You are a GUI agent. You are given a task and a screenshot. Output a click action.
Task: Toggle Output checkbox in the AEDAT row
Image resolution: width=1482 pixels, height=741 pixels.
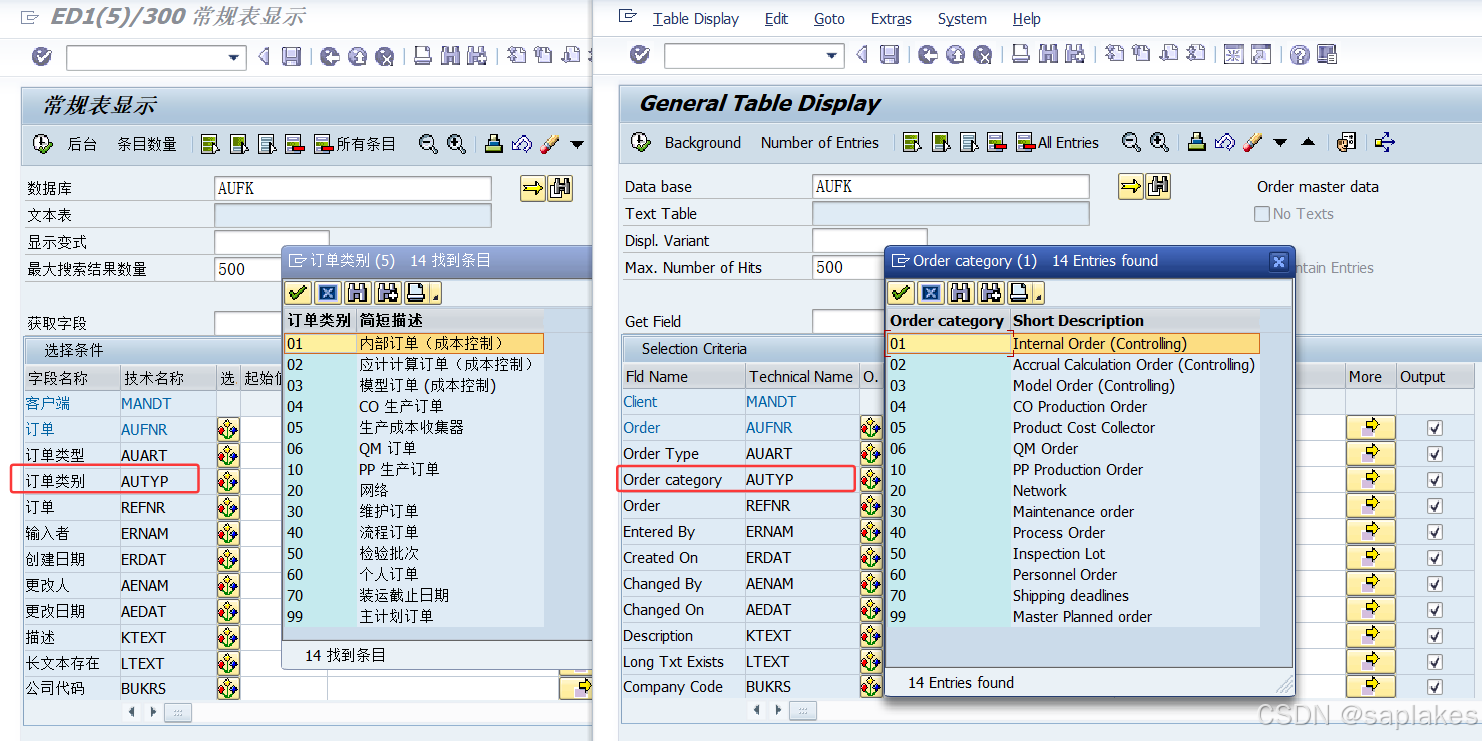tap(1435, 610)
